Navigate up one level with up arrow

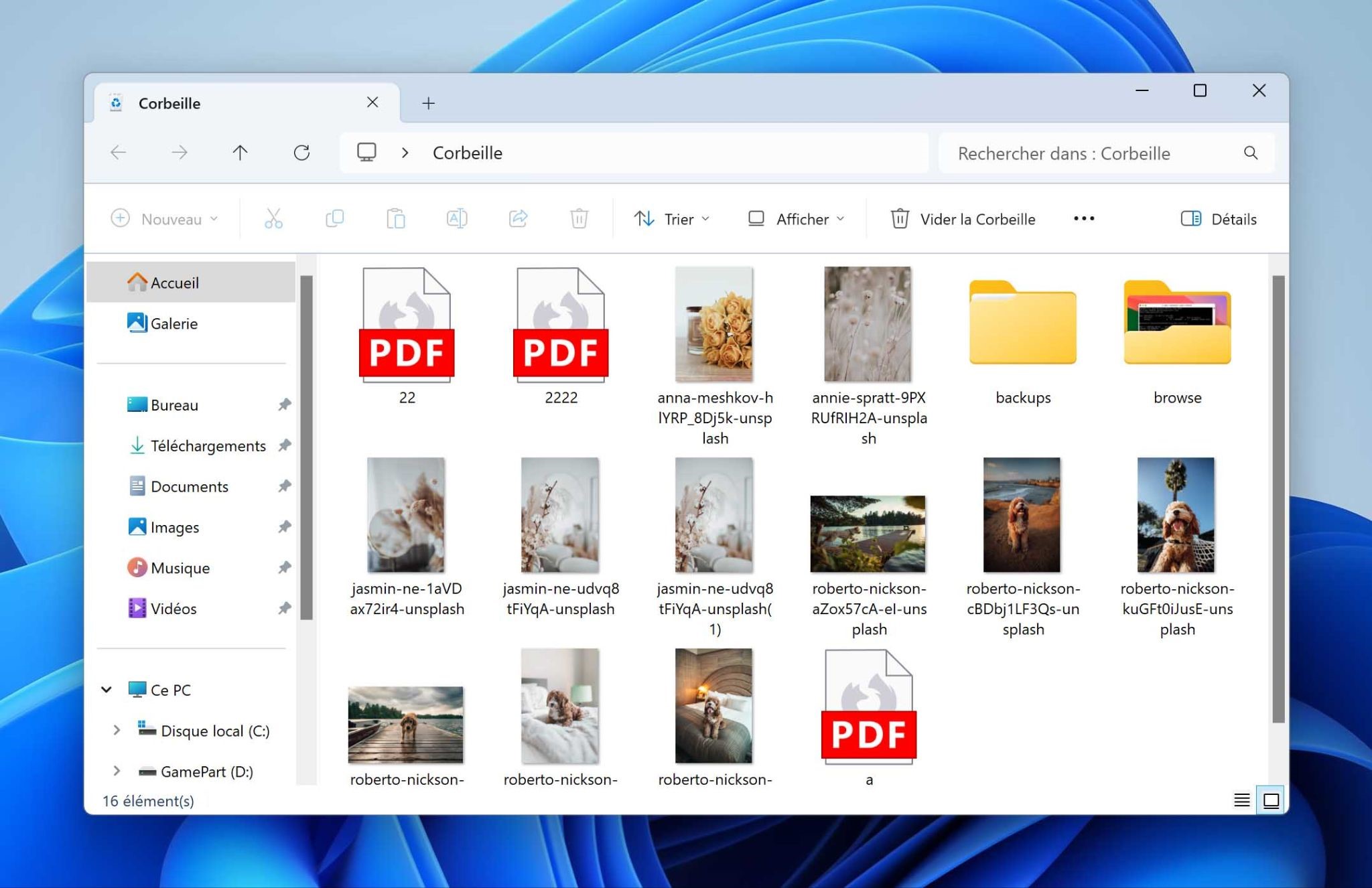pyautogui.click(x=240, y=153)
